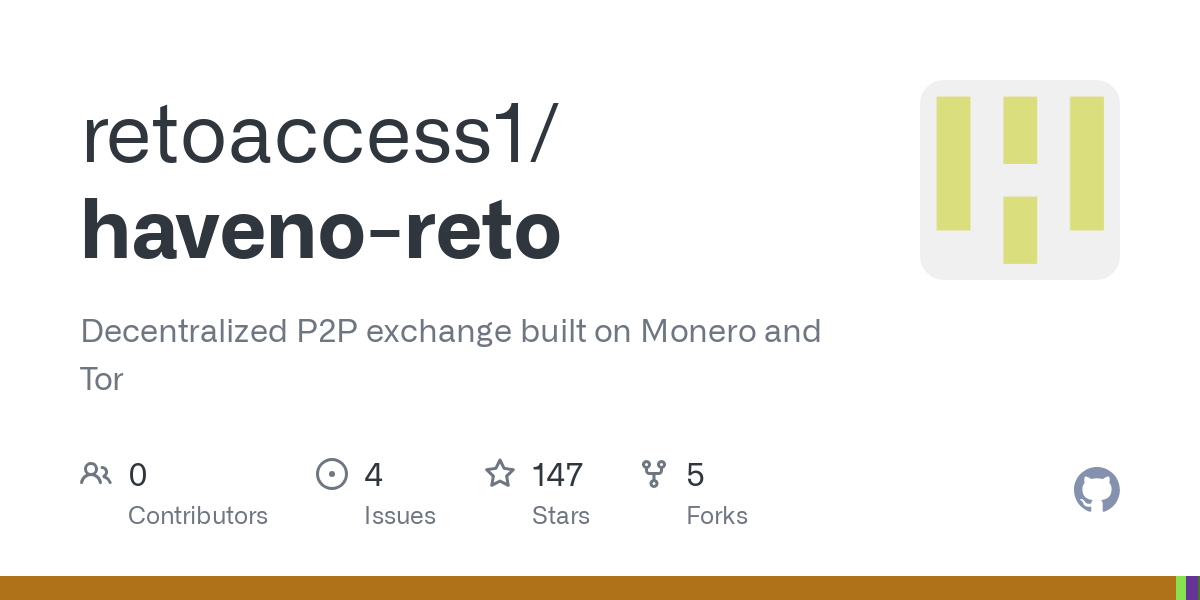Click the repository description text
This screenshot has height=600, width=1200.
pyautogui.click(x=451, y=355)
